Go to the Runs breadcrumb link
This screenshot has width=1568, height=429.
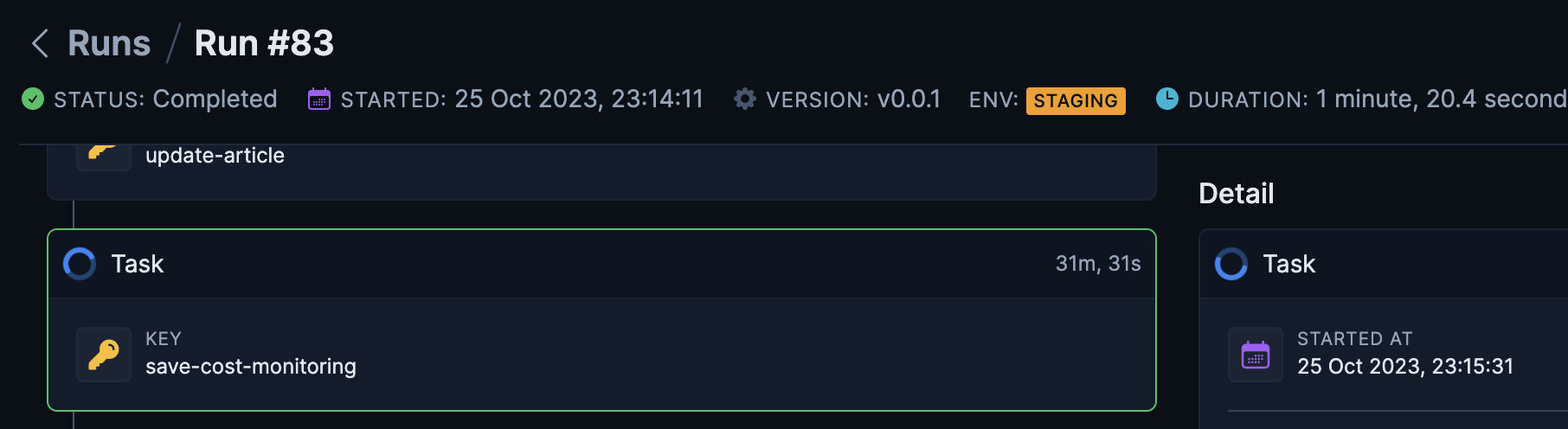pyautogui.click(x=109, y=43)
